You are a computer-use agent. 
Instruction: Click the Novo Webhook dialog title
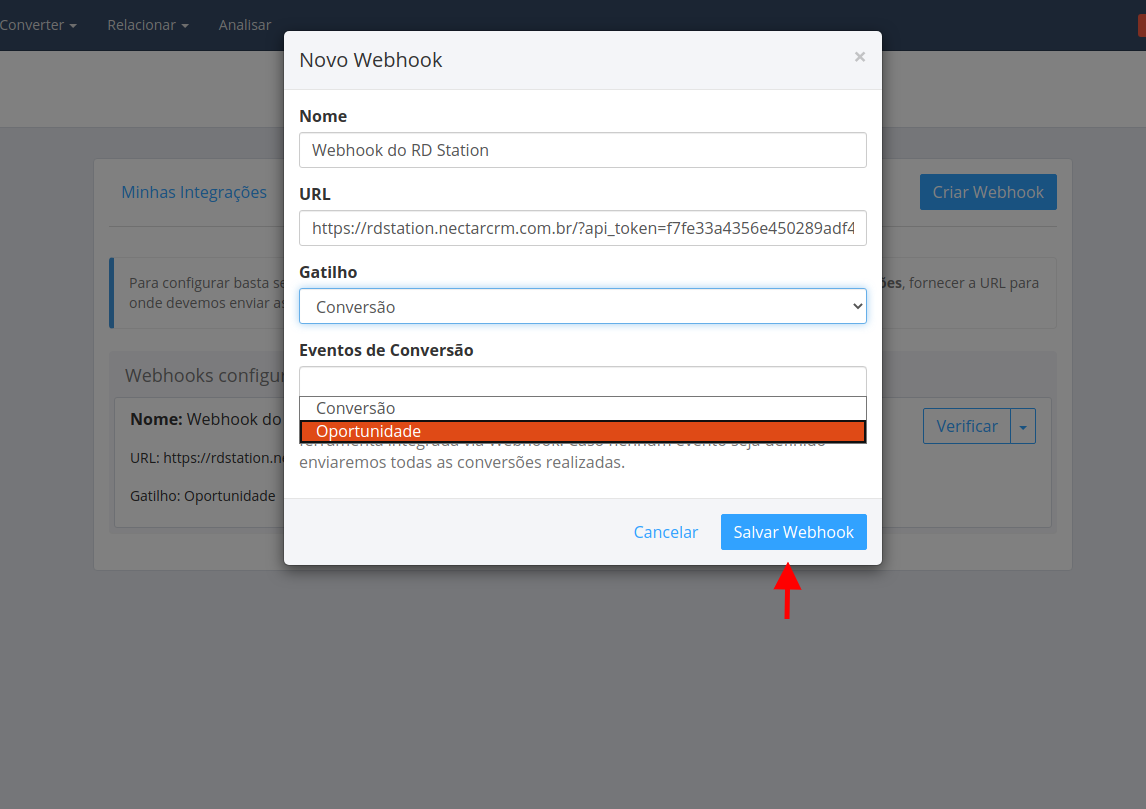point(371,60)
